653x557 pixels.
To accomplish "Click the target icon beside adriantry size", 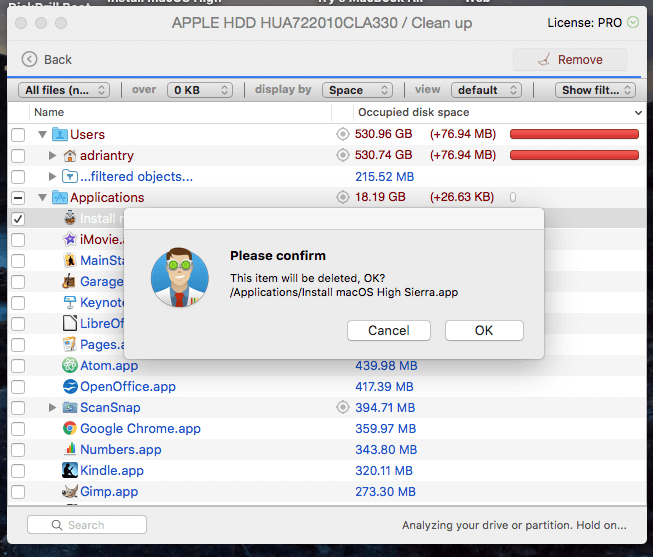I will point(343,155).
